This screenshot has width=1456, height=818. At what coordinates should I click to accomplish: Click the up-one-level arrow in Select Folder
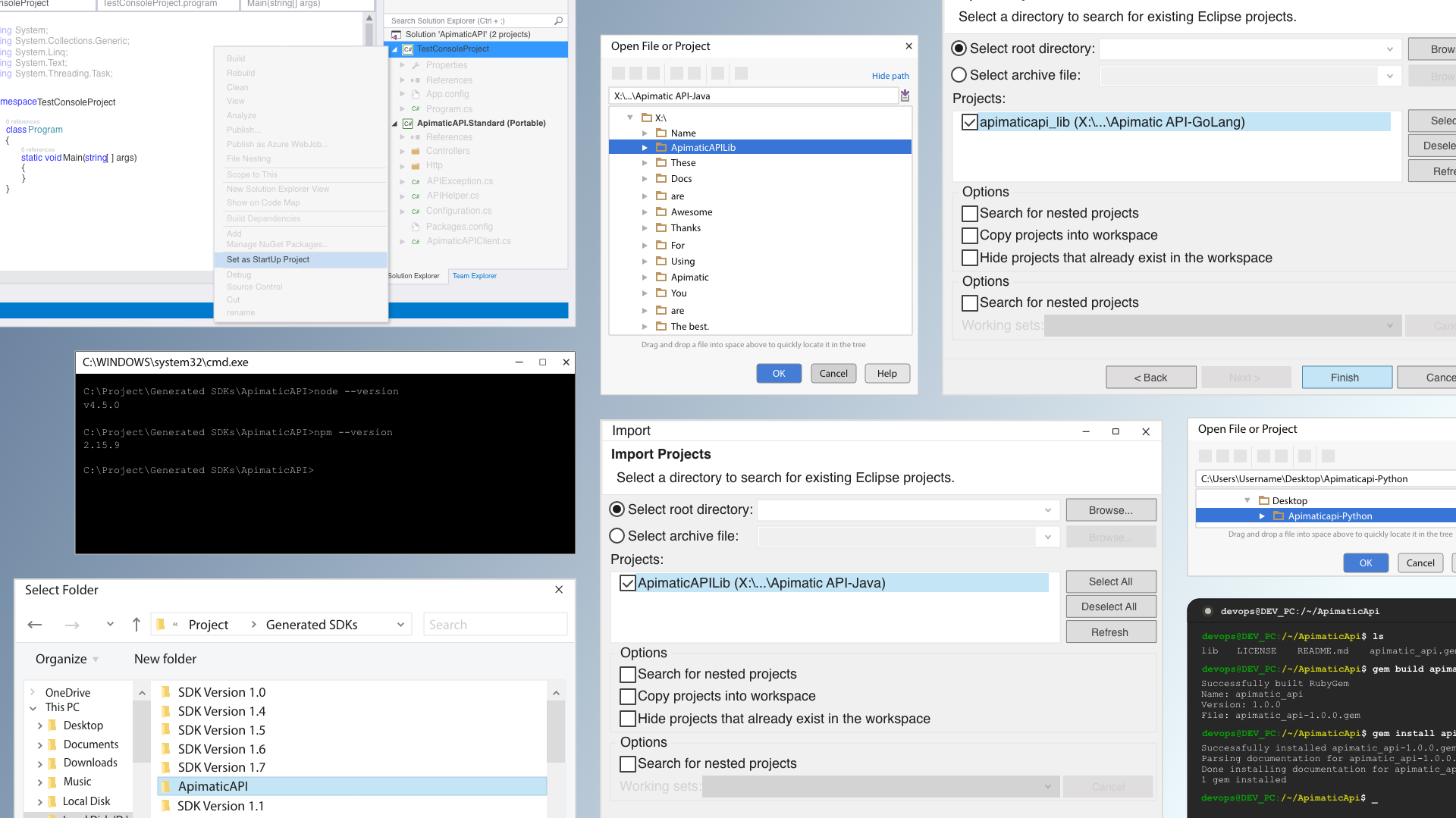point(136,624)
